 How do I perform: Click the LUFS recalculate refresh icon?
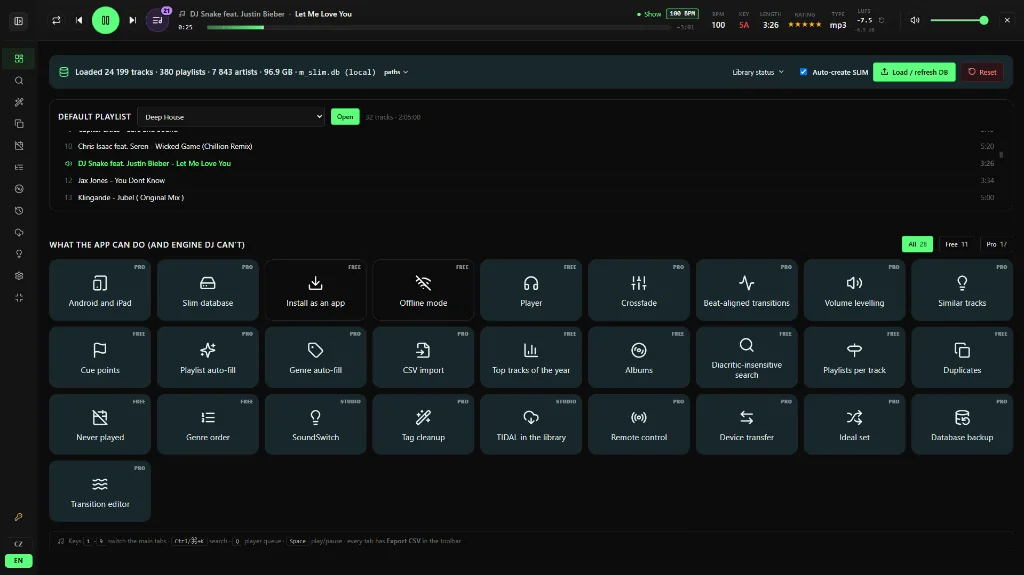click(x=882, y=20)
